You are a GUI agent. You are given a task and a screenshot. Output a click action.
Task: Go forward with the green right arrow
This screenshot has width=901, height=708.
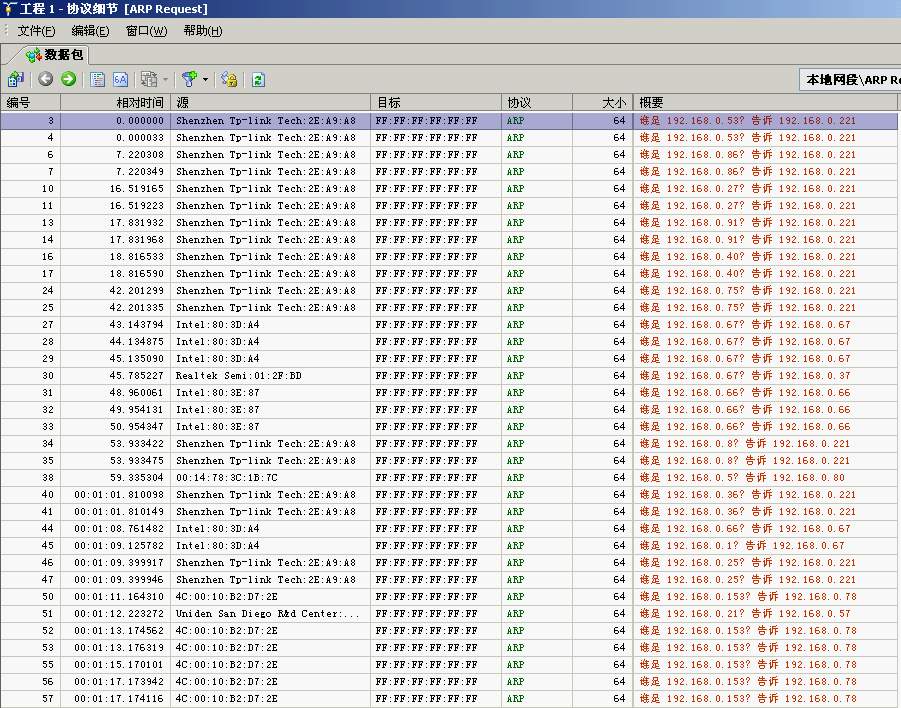[68, 79]
